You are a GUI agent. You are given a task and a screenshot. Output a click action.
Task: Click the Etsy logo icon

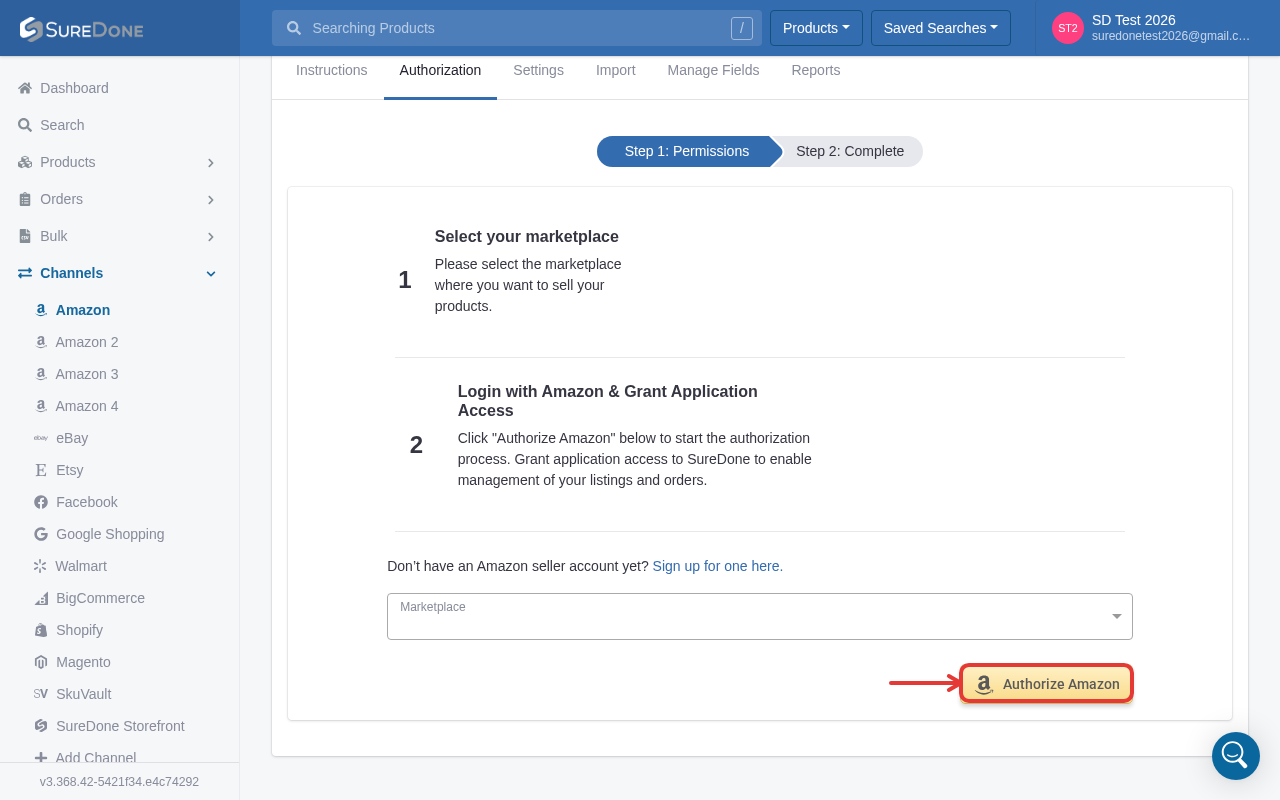pos(41,470)
